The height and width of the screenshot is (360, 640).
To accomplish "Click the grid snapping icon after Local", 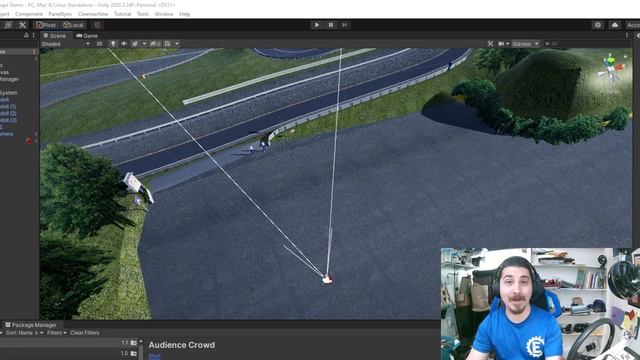I will pyautogui.click(x=97, y=25).
